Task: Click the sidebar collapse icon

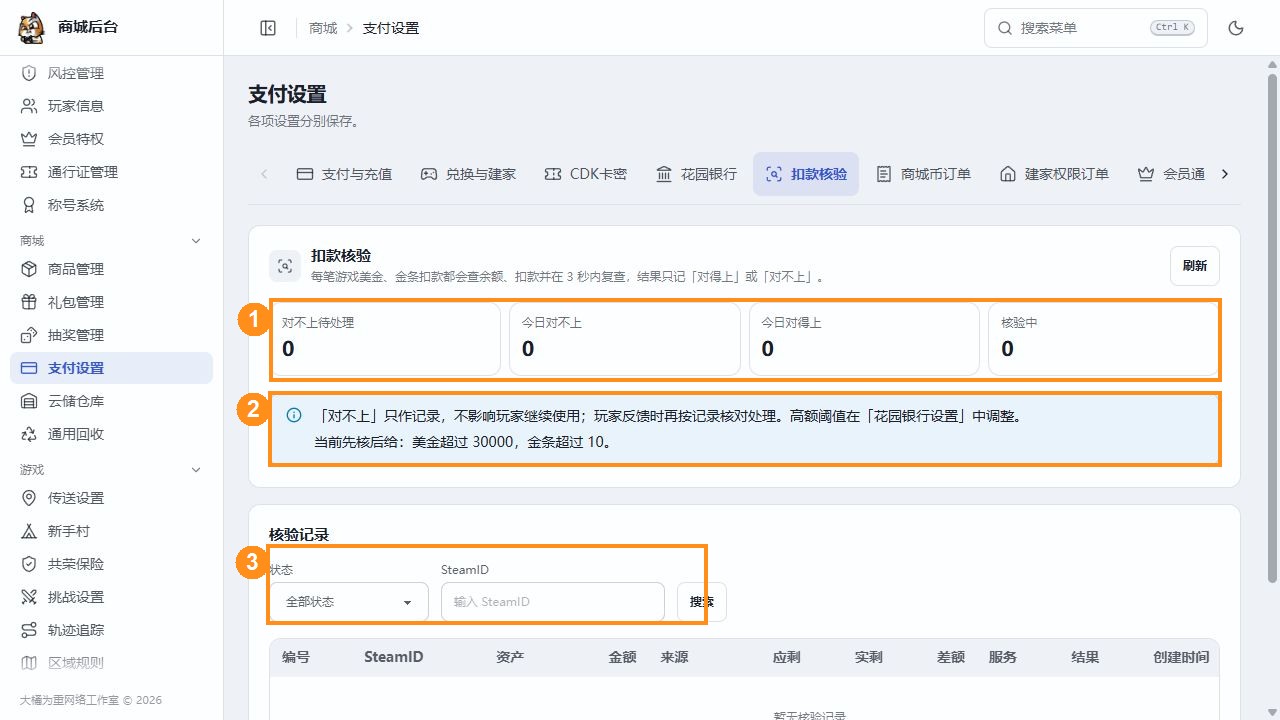Action: point(268,28)
